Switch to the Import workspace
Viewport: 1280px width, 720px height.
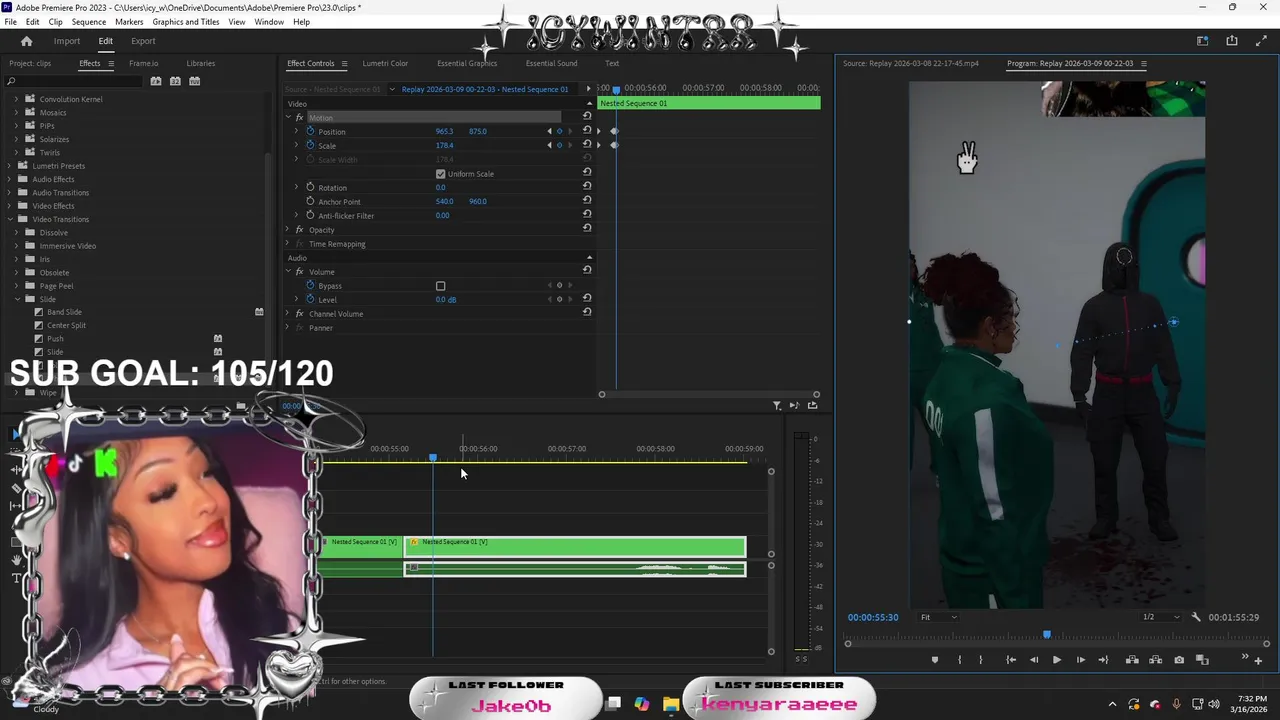coord(67,41)
